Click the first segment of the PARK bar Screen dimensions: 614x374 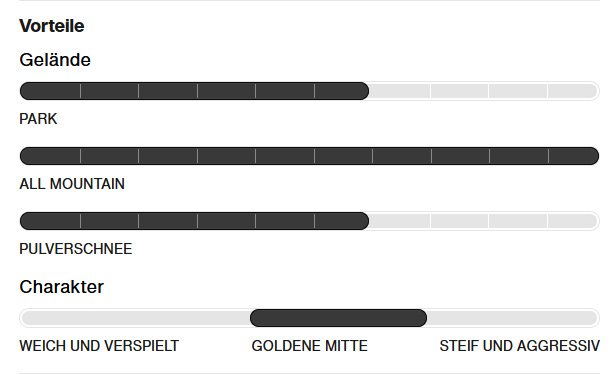point(50,91)
